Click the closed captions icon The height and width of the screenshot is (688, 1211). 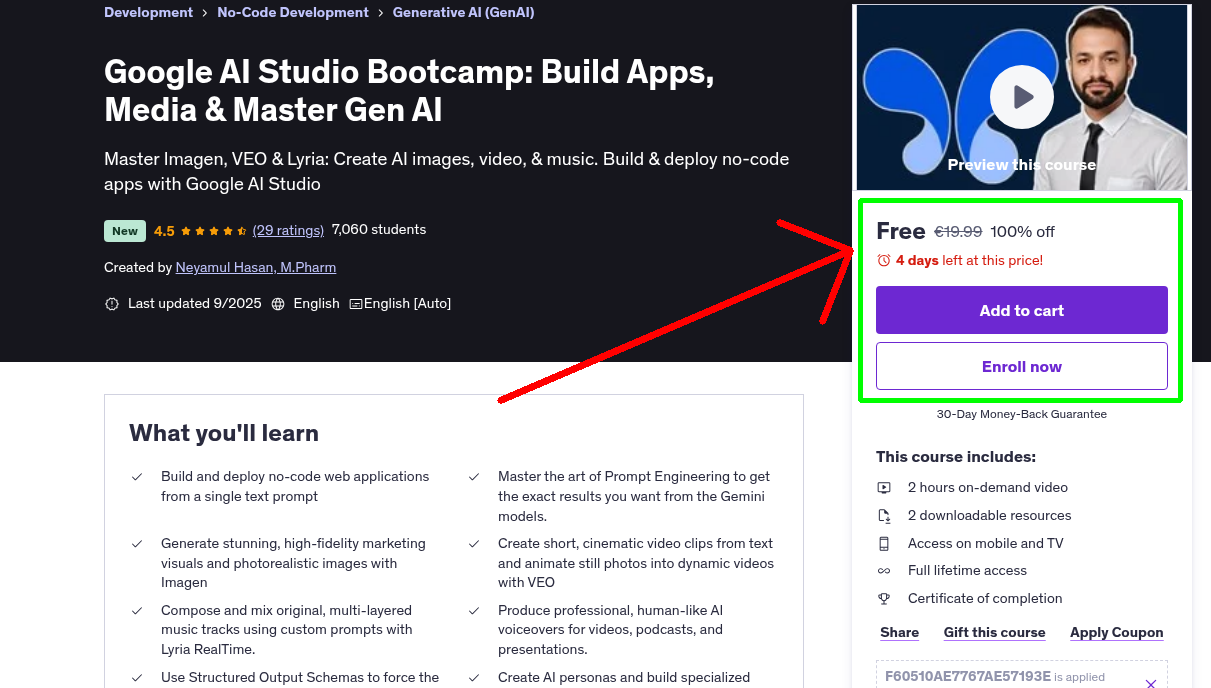[x=355, y=304]
